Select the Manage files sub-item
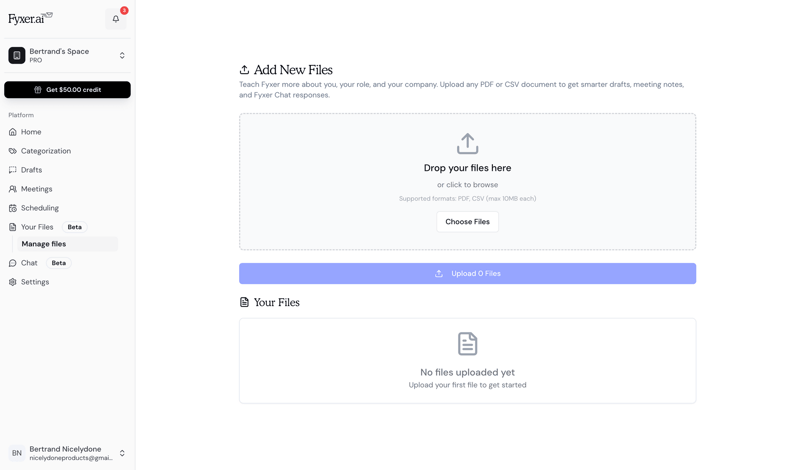This screenshot has width=800, height=470. (x=67, y=244)
